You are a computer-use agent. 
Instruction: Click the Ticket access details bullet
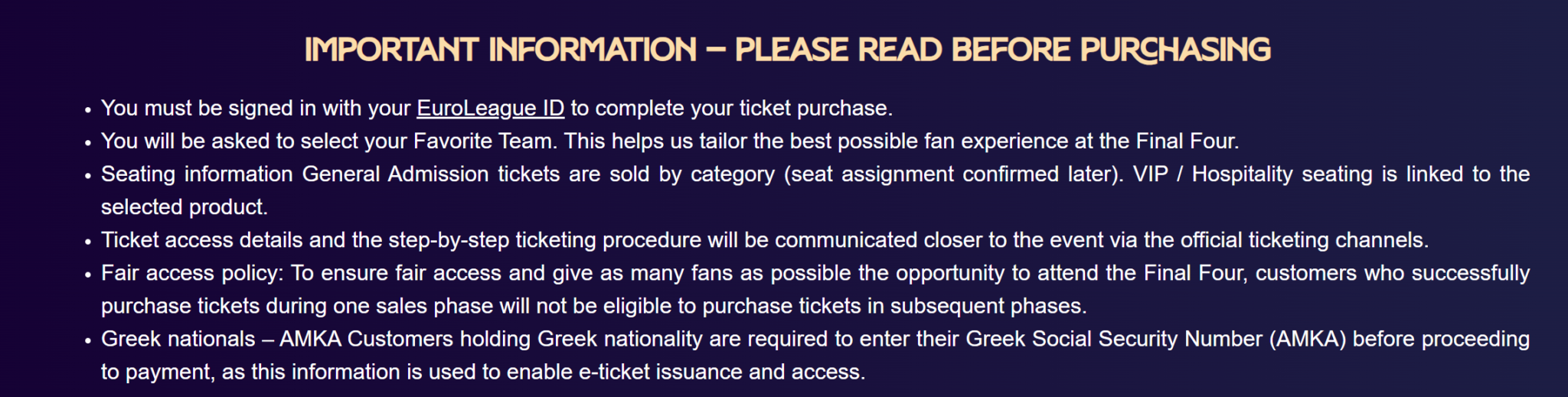(x=764, y=239)
